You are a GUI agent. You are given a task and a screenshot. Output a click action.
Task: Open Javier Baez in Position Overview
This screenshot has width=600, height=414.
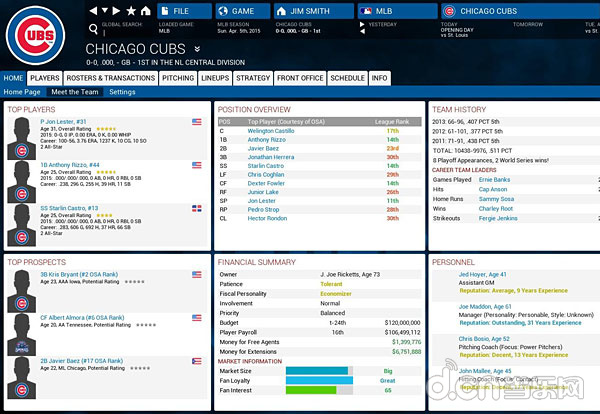263,148
